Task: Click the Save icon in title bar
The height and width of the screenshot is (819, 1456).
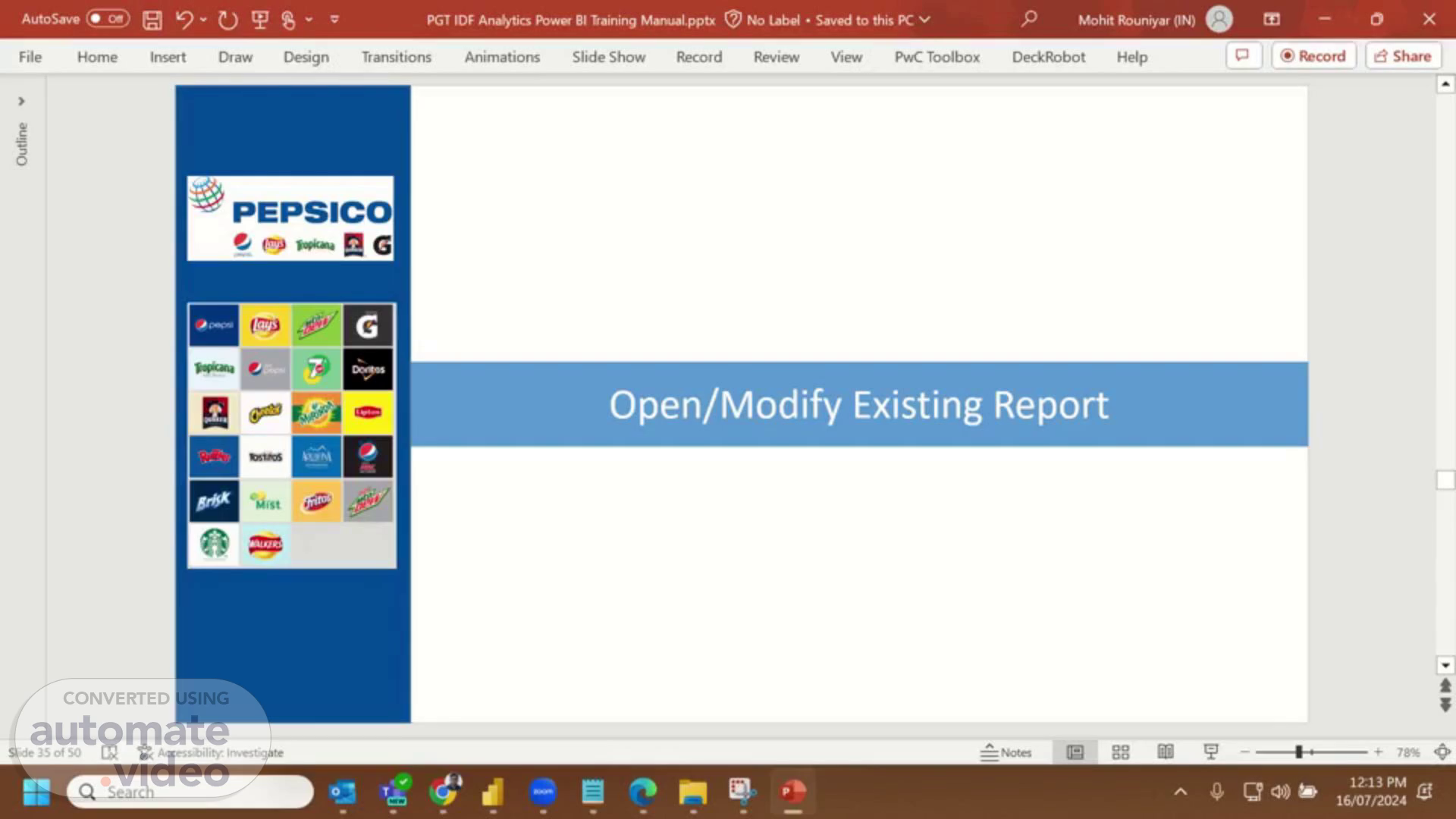Action: pyautogui.click(x=152, y=20)
